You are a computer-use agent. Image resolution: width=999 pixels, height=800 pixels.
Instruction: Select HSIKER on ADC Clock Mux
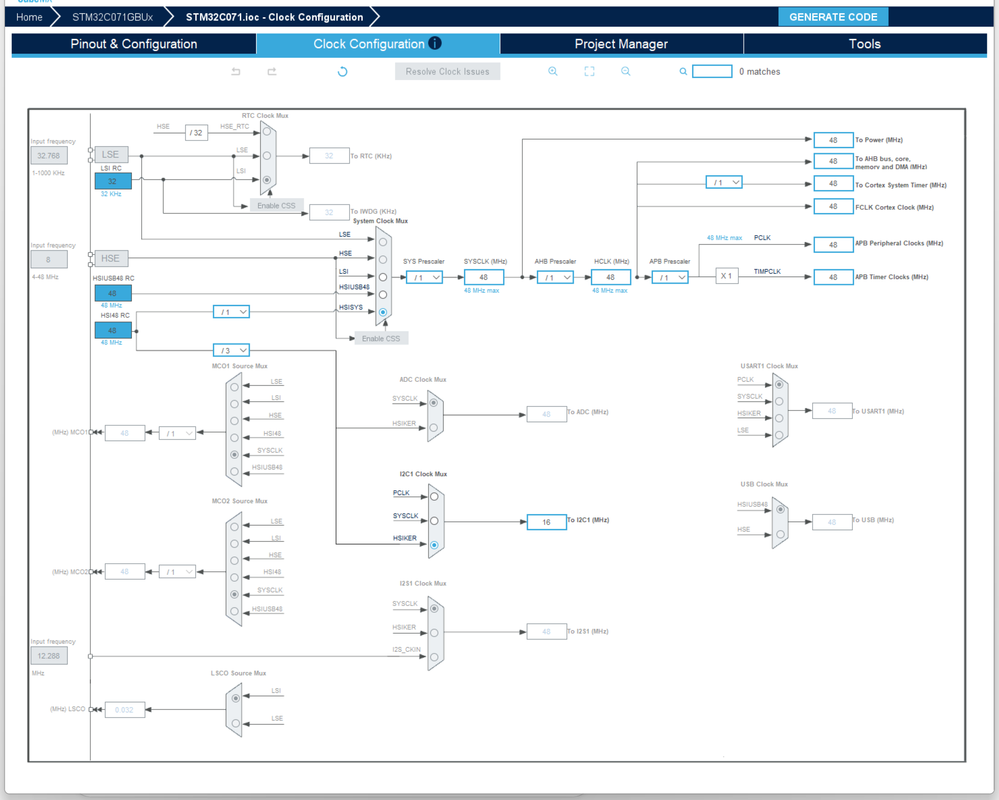[x=434, y=428]
